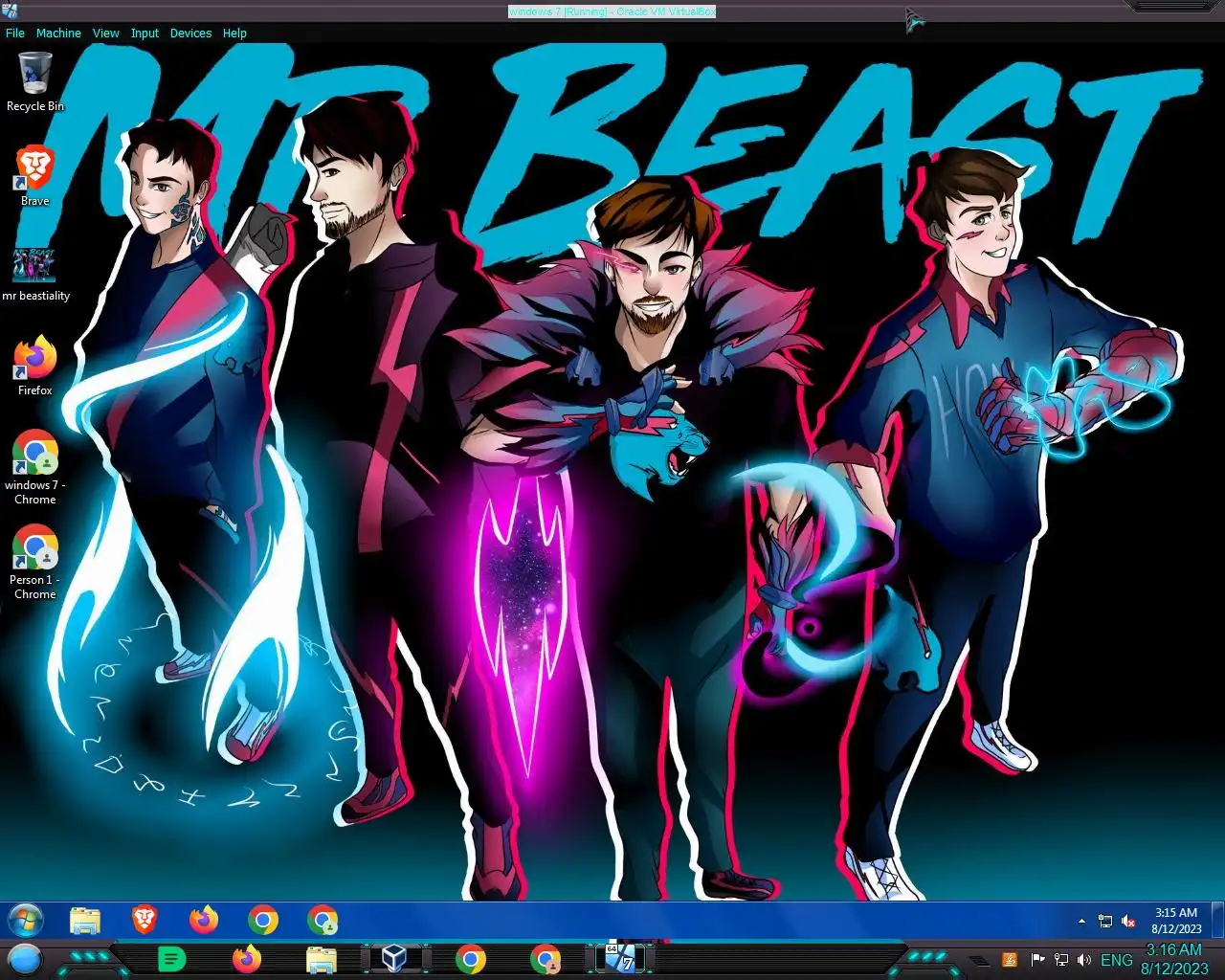Select the Person 1 - Chrome shortcut

[35, 562]
